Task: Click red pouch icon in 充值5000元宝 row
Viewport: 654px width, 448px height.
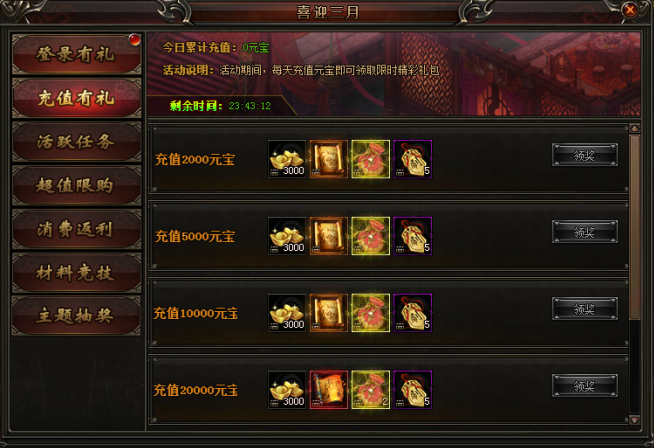Action: click(x=370, y=236)
